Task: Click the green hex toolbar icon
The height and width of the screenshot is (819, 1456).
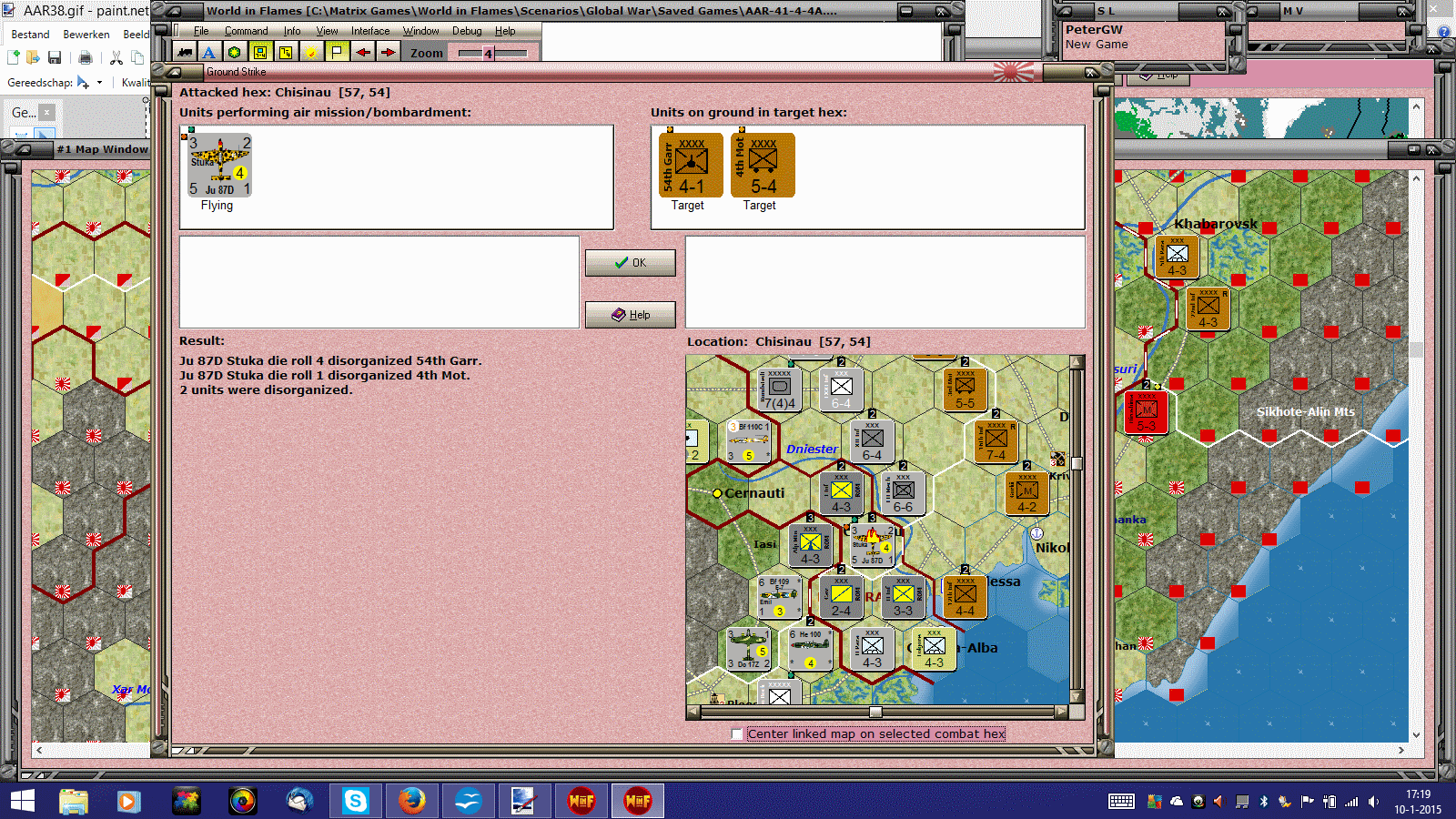Action: (x=235, y=53)
